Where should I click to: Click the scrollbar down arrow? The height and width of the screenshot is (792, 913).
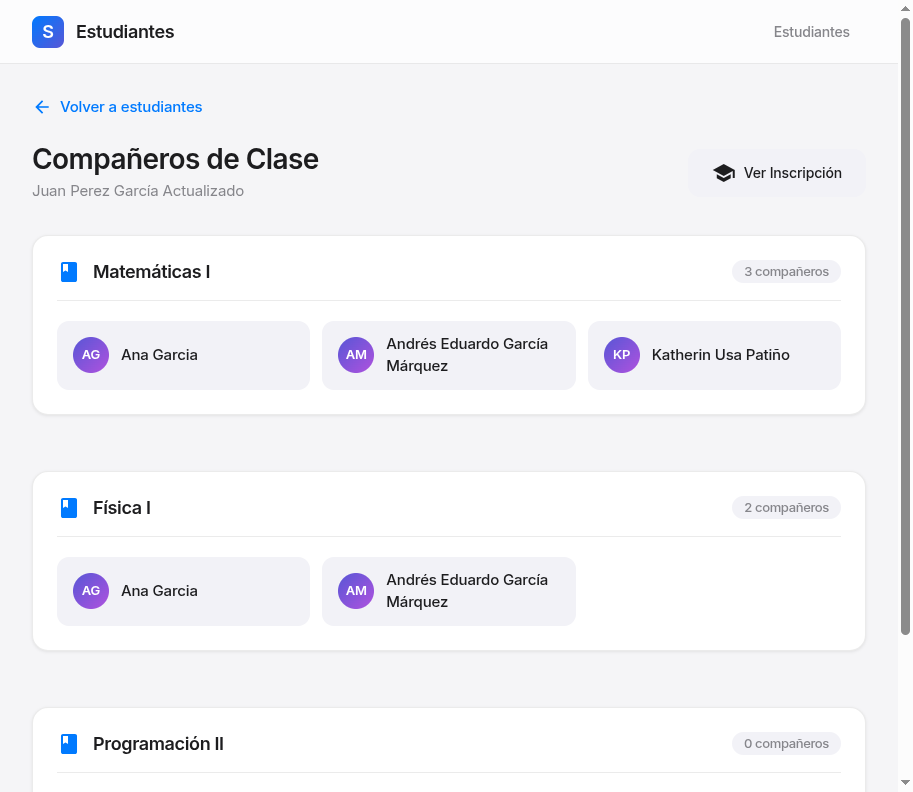click(906, 782)
